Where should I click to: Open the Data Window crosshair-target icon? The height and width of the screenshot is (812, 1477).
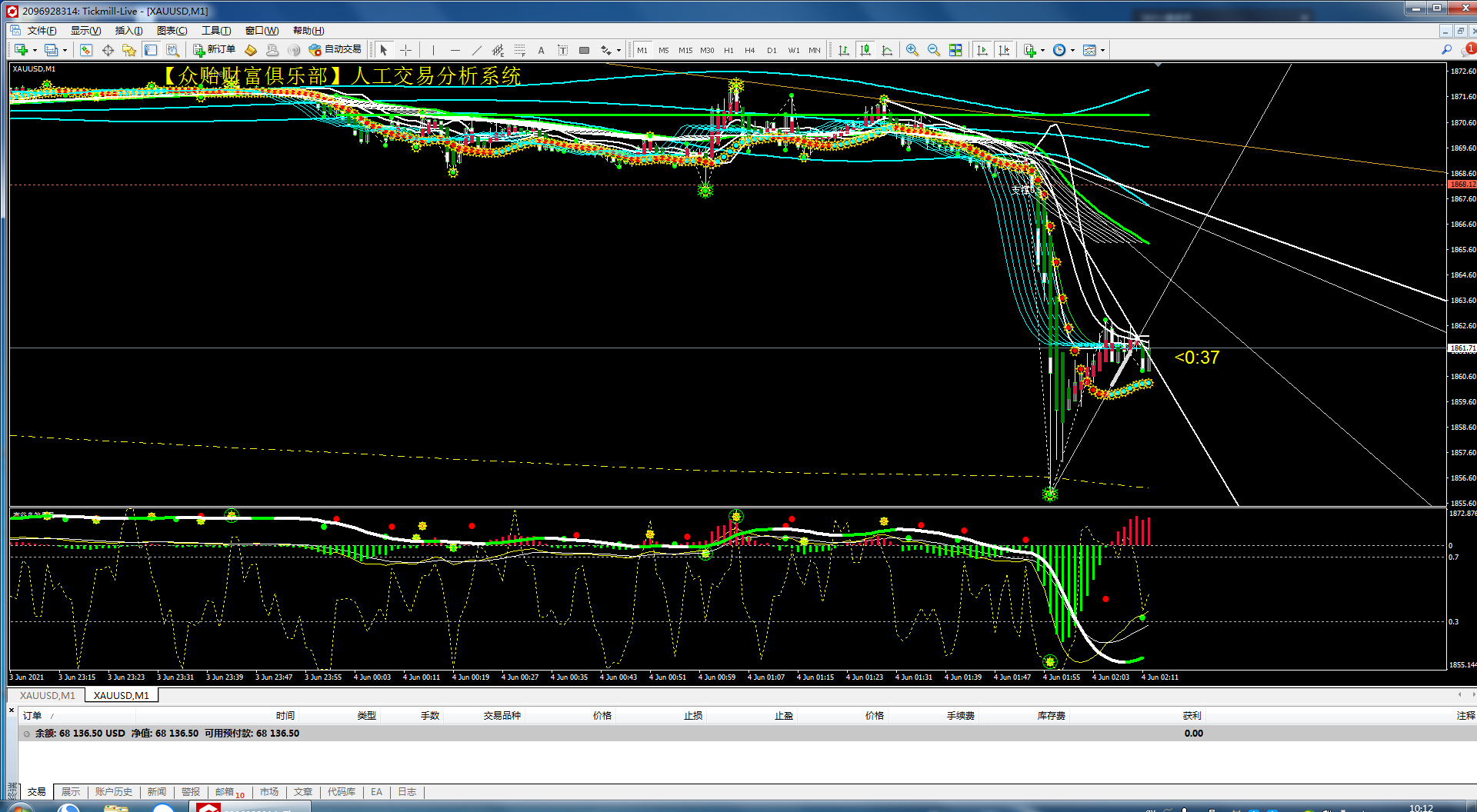click(x=108, y=50)
